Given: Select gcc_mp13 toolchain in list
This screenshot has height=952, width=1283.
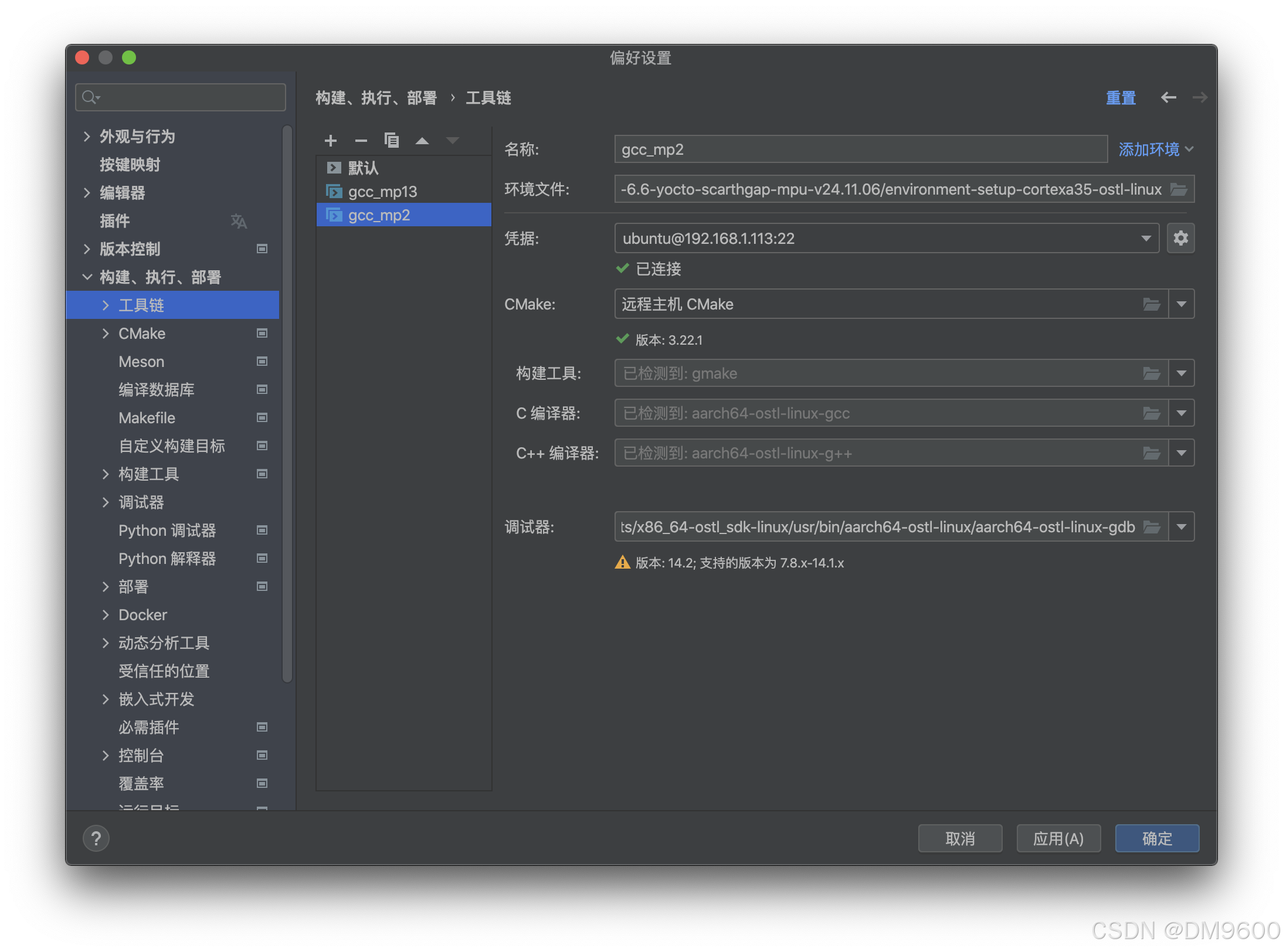Looking at the screenshot, I should [382, 192].
